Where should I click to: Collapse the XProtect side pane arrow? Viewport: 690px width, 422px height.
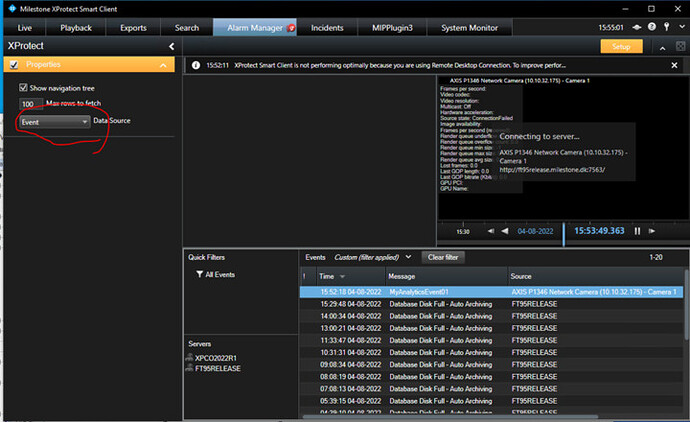tap(172, 46)
